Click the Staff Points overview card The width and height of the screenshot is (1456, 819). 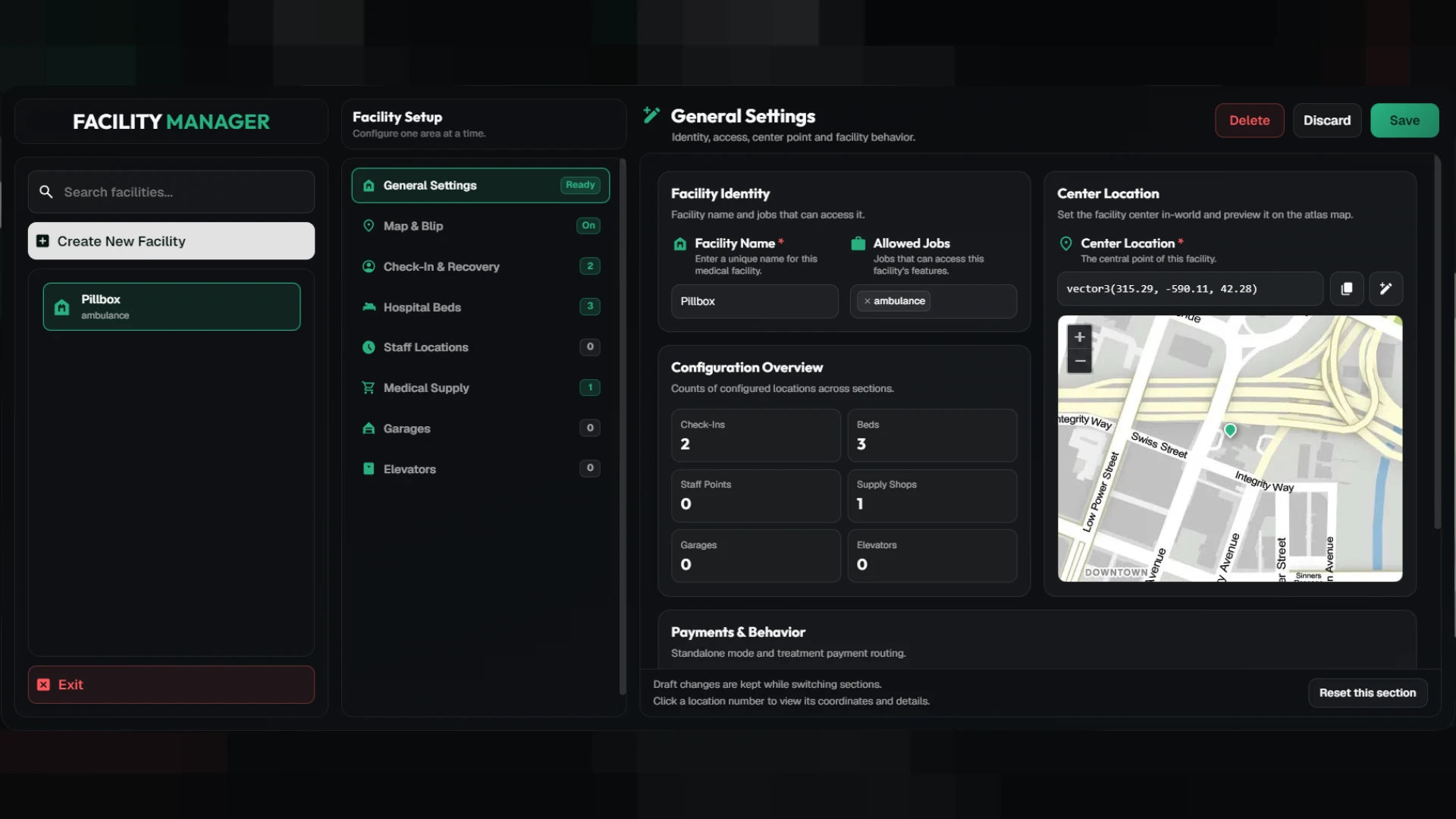pyautogui.click(x=756, y=496)
